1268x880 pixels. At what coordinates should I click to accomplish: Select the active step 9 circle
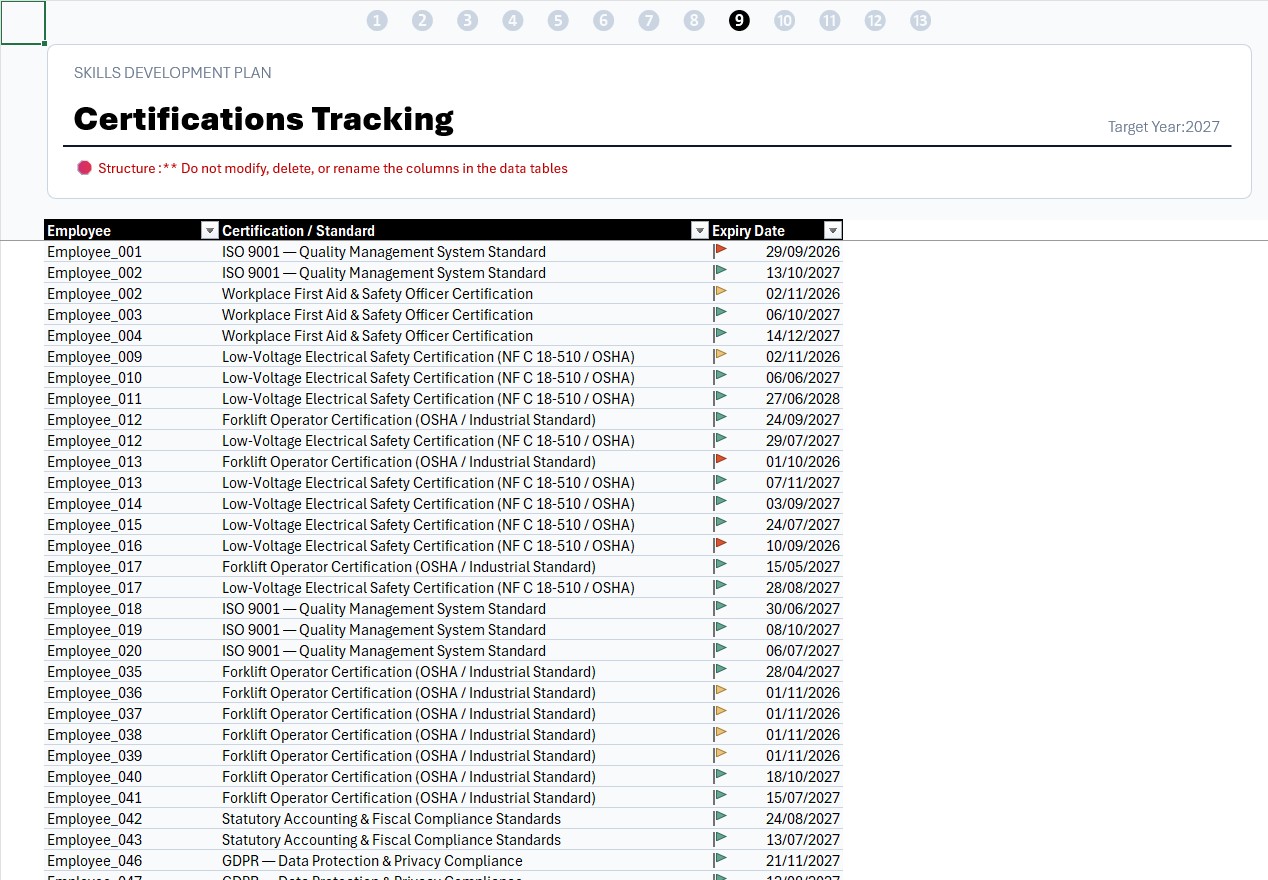pos(739,20)
